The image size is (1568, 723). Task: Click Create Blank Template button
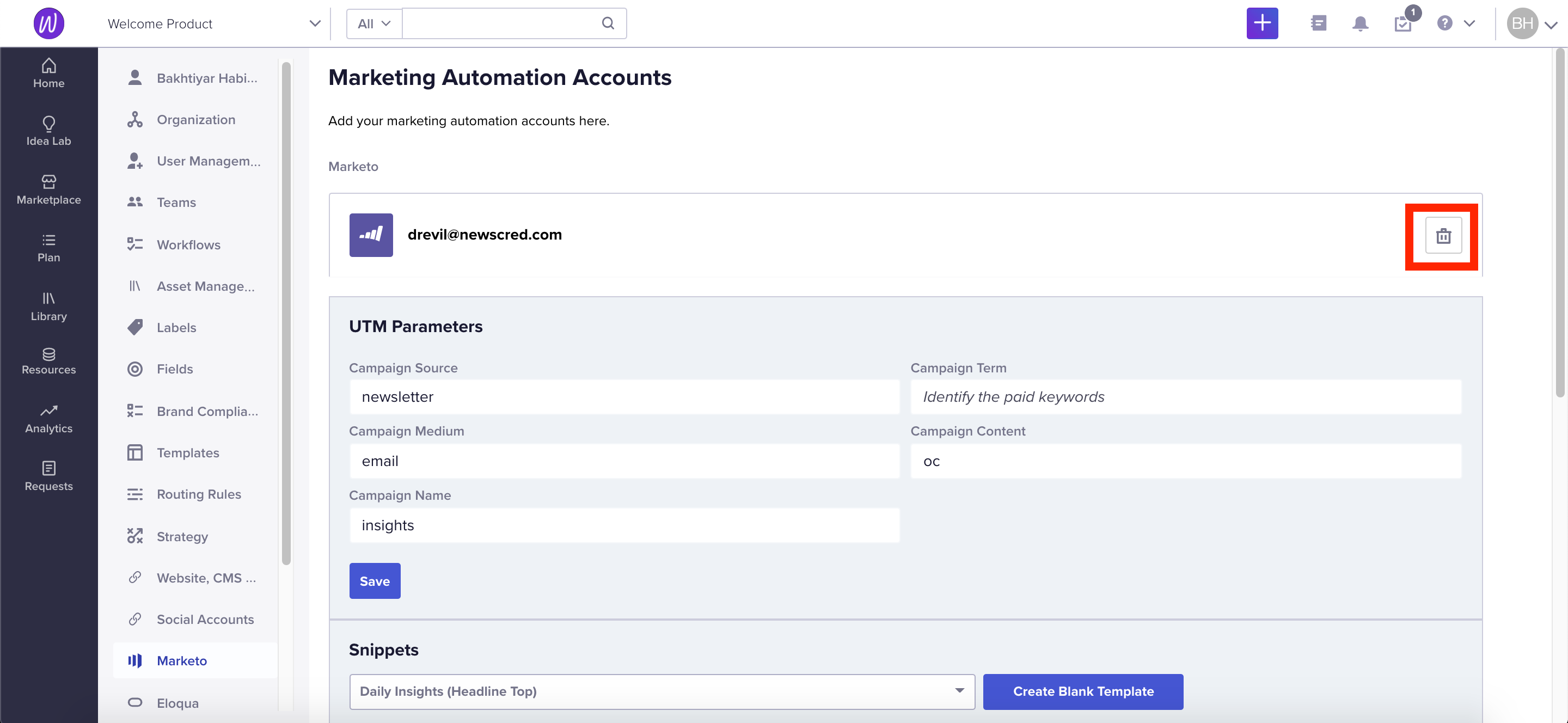[1083, 691]
